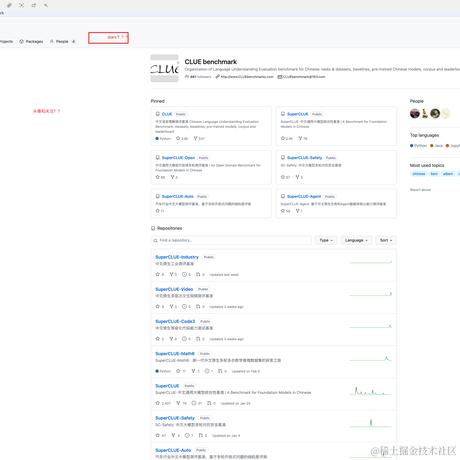460x460 pixels.
Task: Click the repository icon beside Repositories heading
Action: click(153, 228)
